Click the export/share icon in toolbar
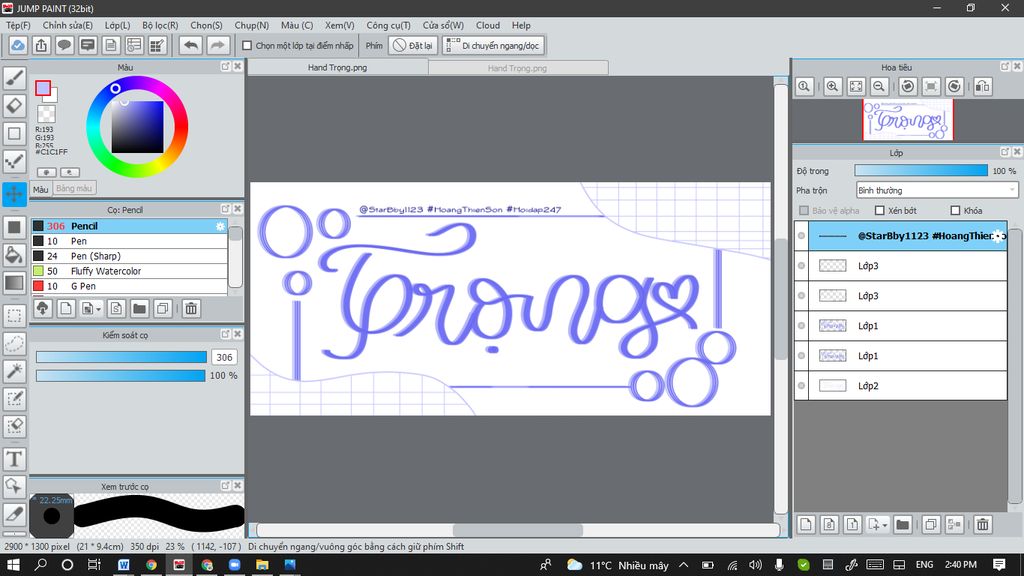The image size is (1024, 576). coord(41,46)
